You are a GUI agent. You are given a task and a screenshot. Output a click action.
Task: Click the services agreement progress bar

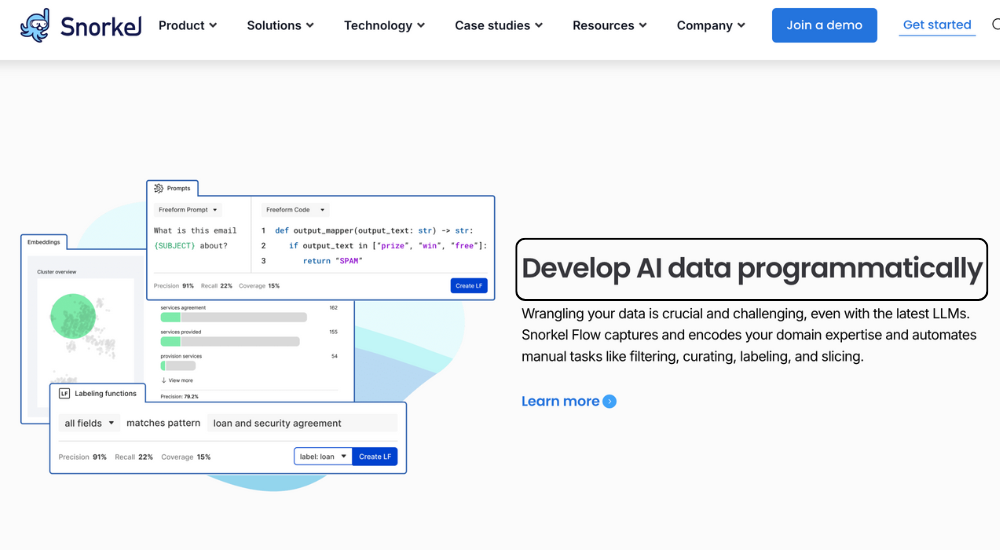(233, 317)
